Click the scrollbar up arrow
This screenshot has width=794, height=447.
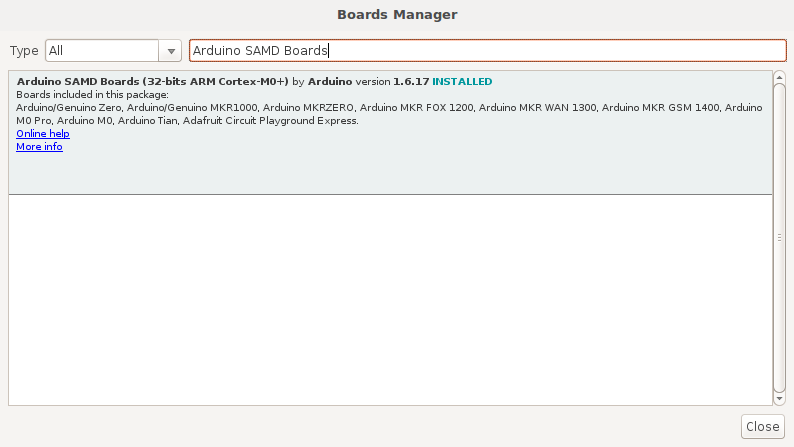[779, 77]
